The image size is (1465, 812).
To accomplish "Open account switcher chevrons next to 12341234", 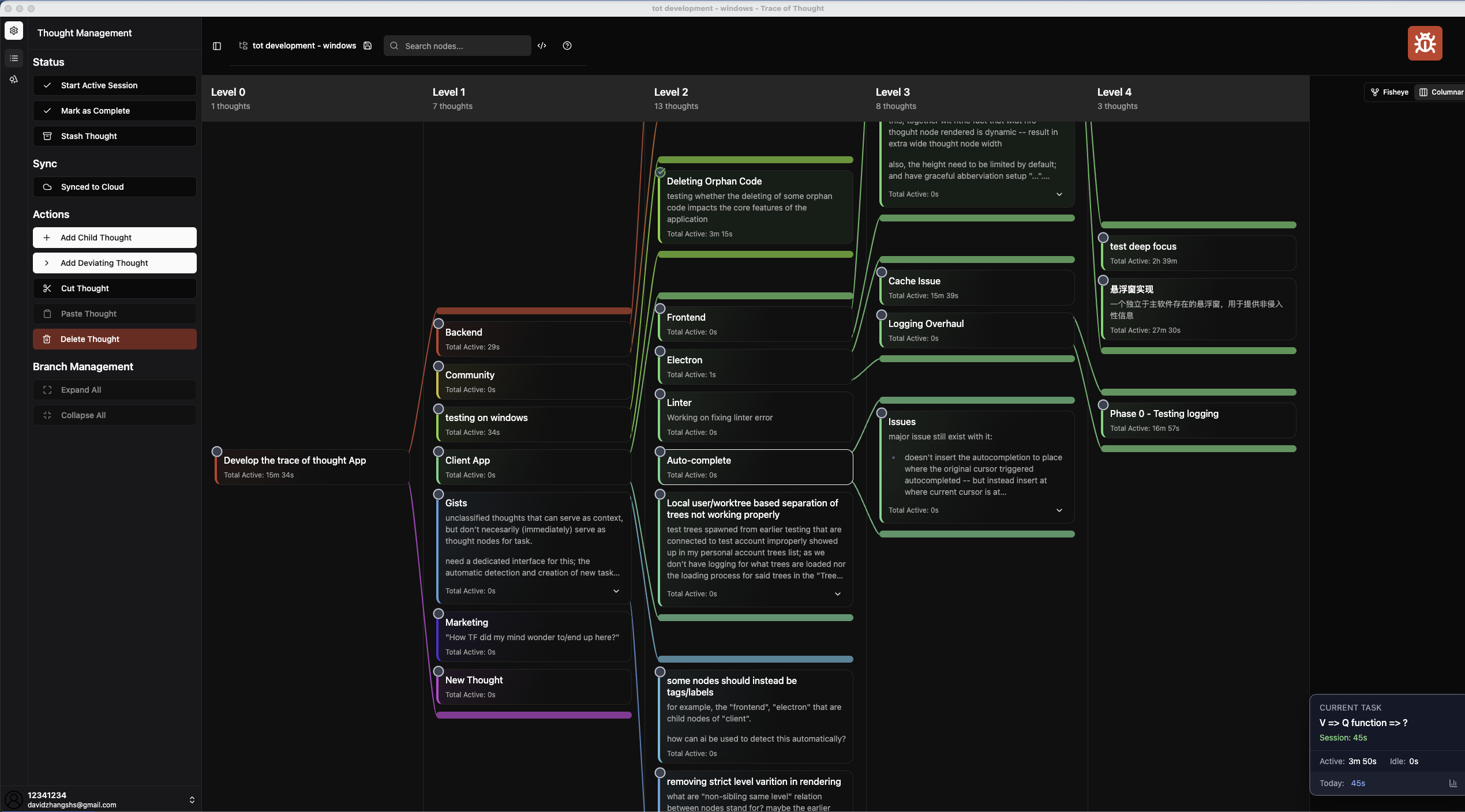I will [192, 800].
